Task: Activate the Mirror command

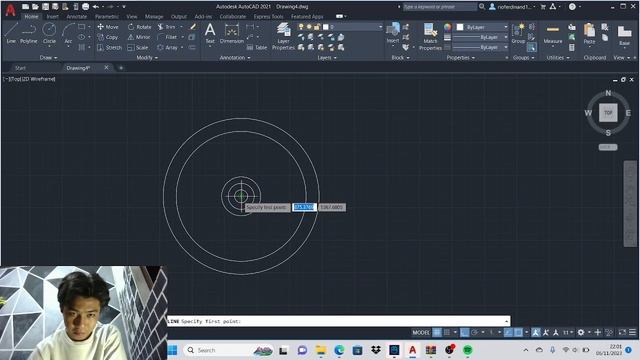Action: 139,37
